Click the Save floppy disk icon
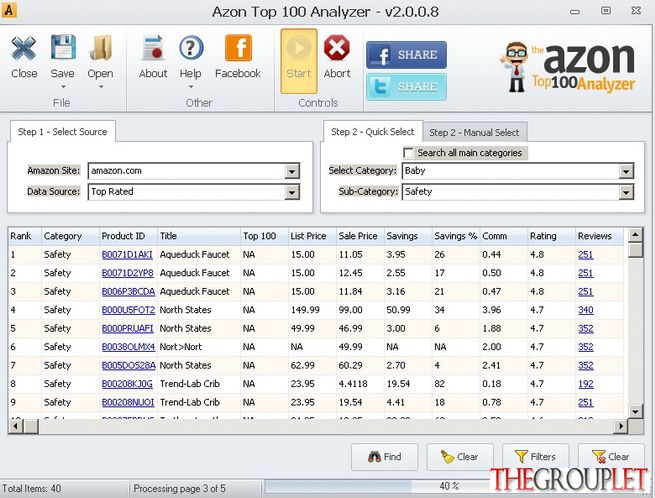Screen dimensions: 655x498 63,47
